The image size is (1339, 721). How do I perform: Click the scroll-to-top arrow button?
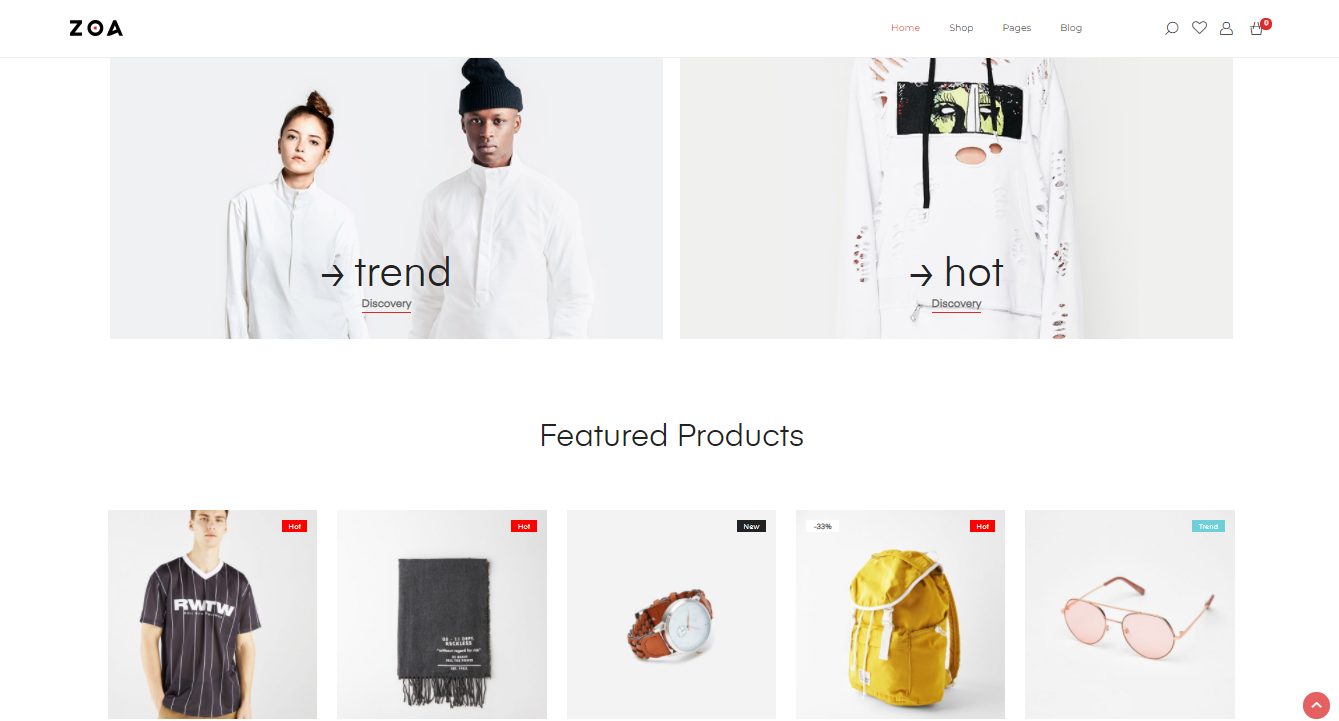pyautogui.click(x=1316, y=705)
